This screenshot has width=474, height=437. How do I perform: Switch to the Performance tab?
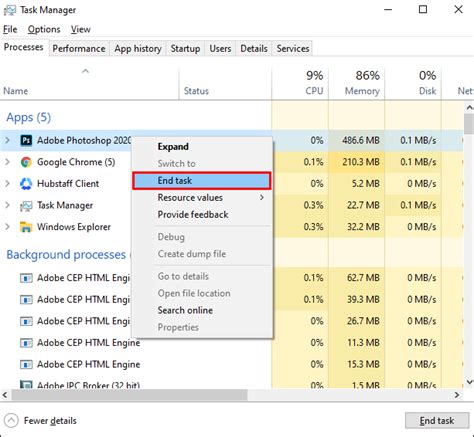click(79, 49)
